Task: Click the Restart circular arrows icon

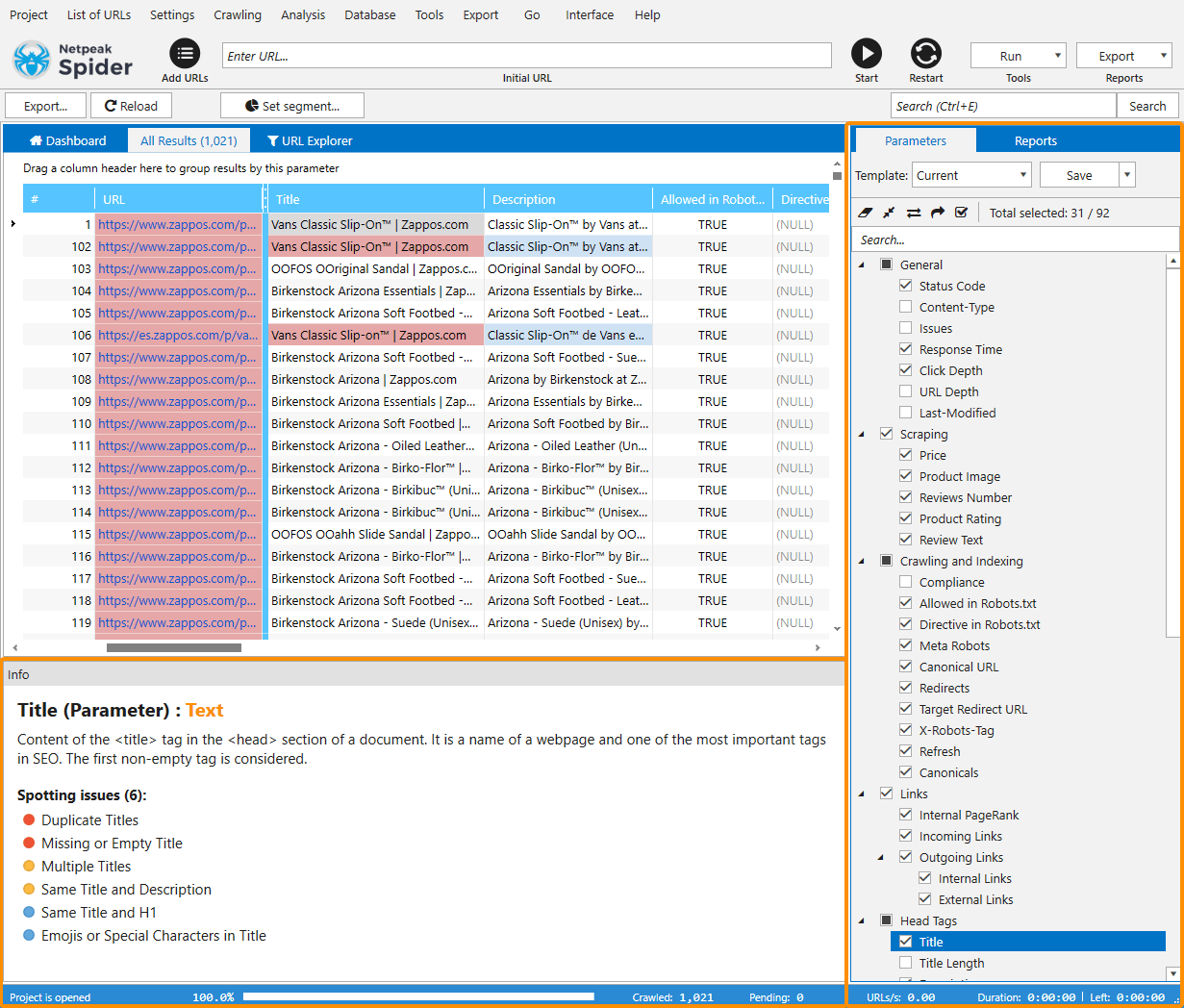Action: click(x=925, y=54)
